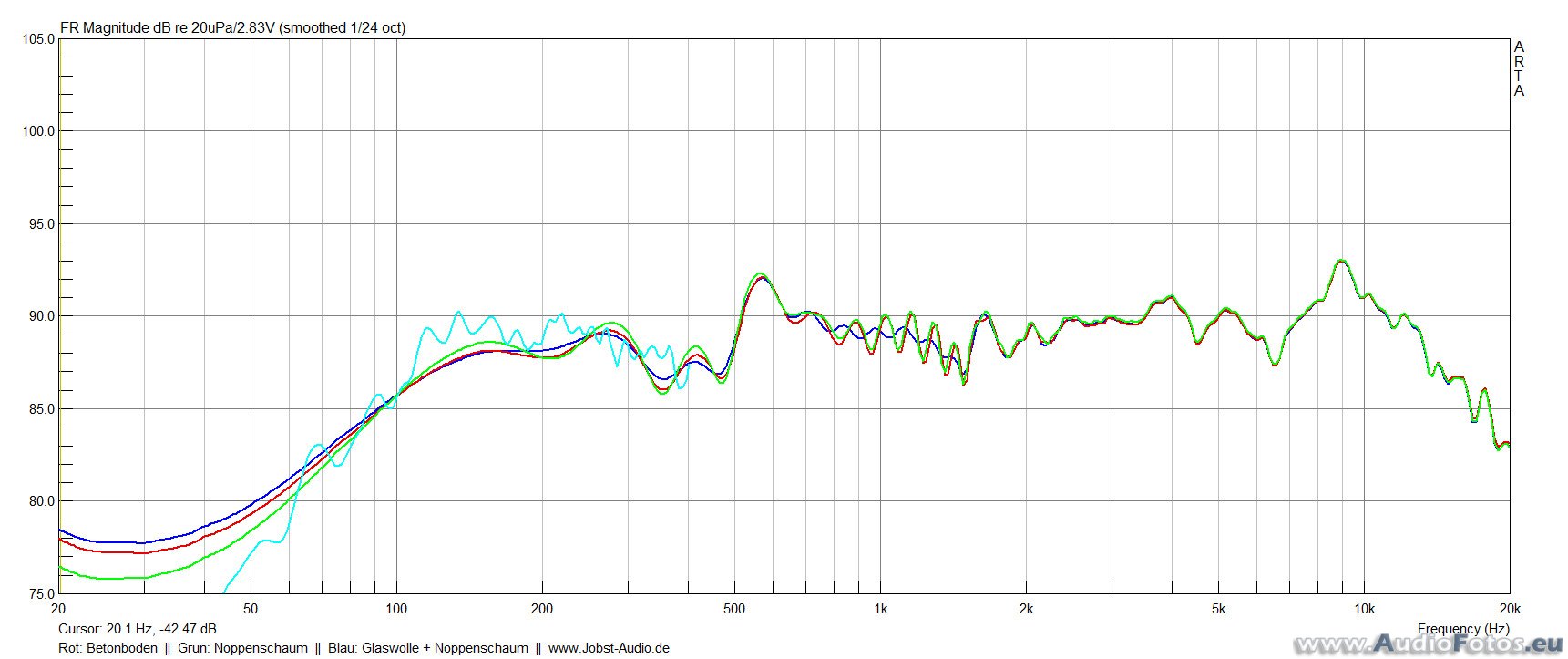Click the Frequency (Hz) axis label

tap(1463, 629)
